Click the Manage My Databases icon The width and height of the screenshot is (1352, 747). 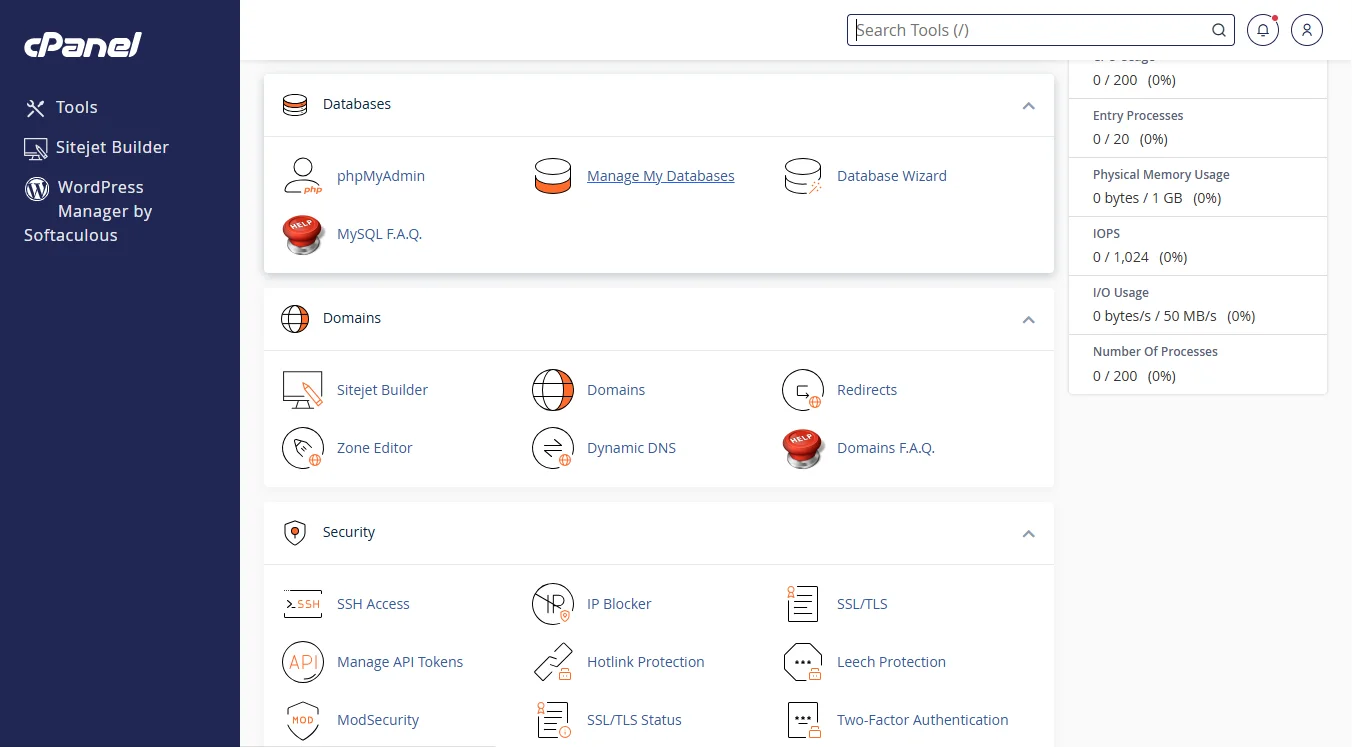pos(552,176)
